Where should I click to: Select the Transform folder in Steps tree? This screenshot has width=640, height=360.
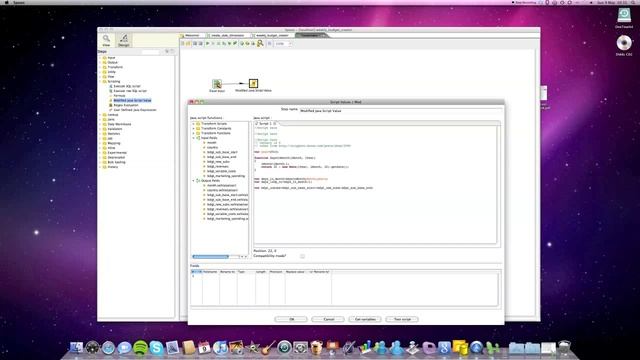[x=115, y=67]
